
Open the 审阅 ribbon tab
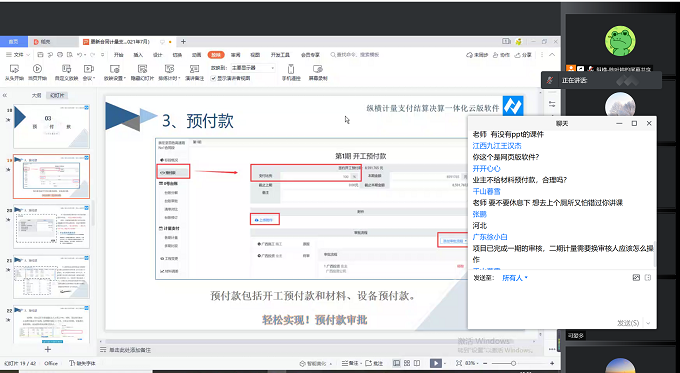tap(235, 55)
